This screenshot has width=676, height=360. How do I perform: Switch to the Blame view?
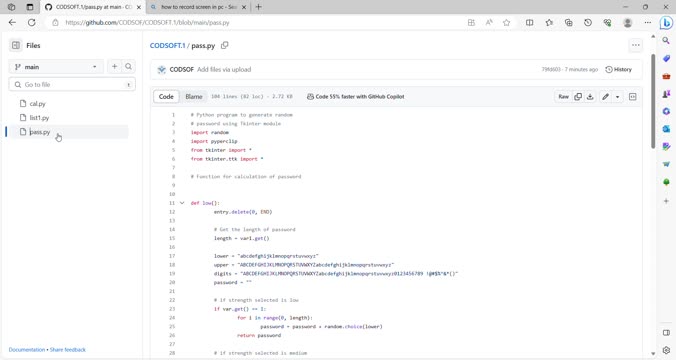194,97
